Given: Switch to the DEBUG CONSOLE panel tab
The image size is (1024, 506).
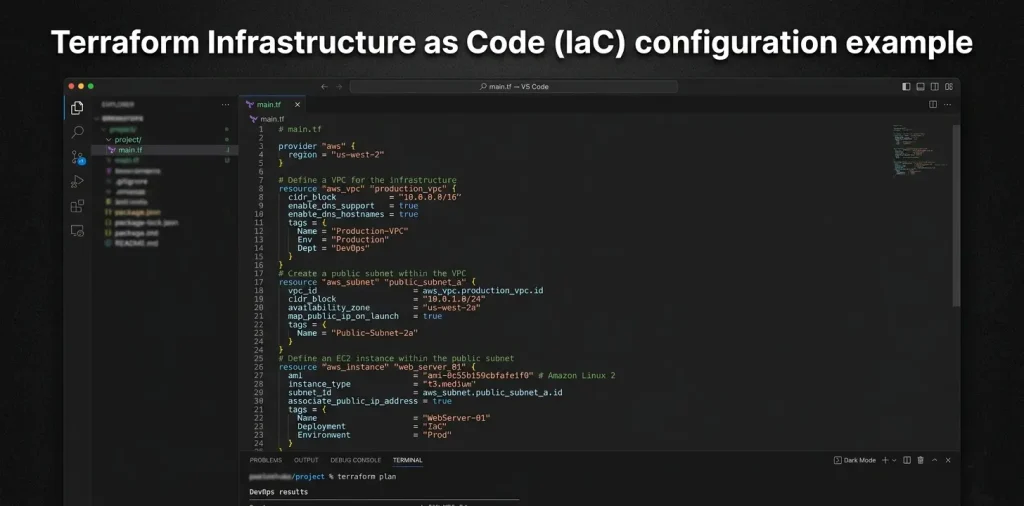Looking at the screenshot, I should point(355,460).
